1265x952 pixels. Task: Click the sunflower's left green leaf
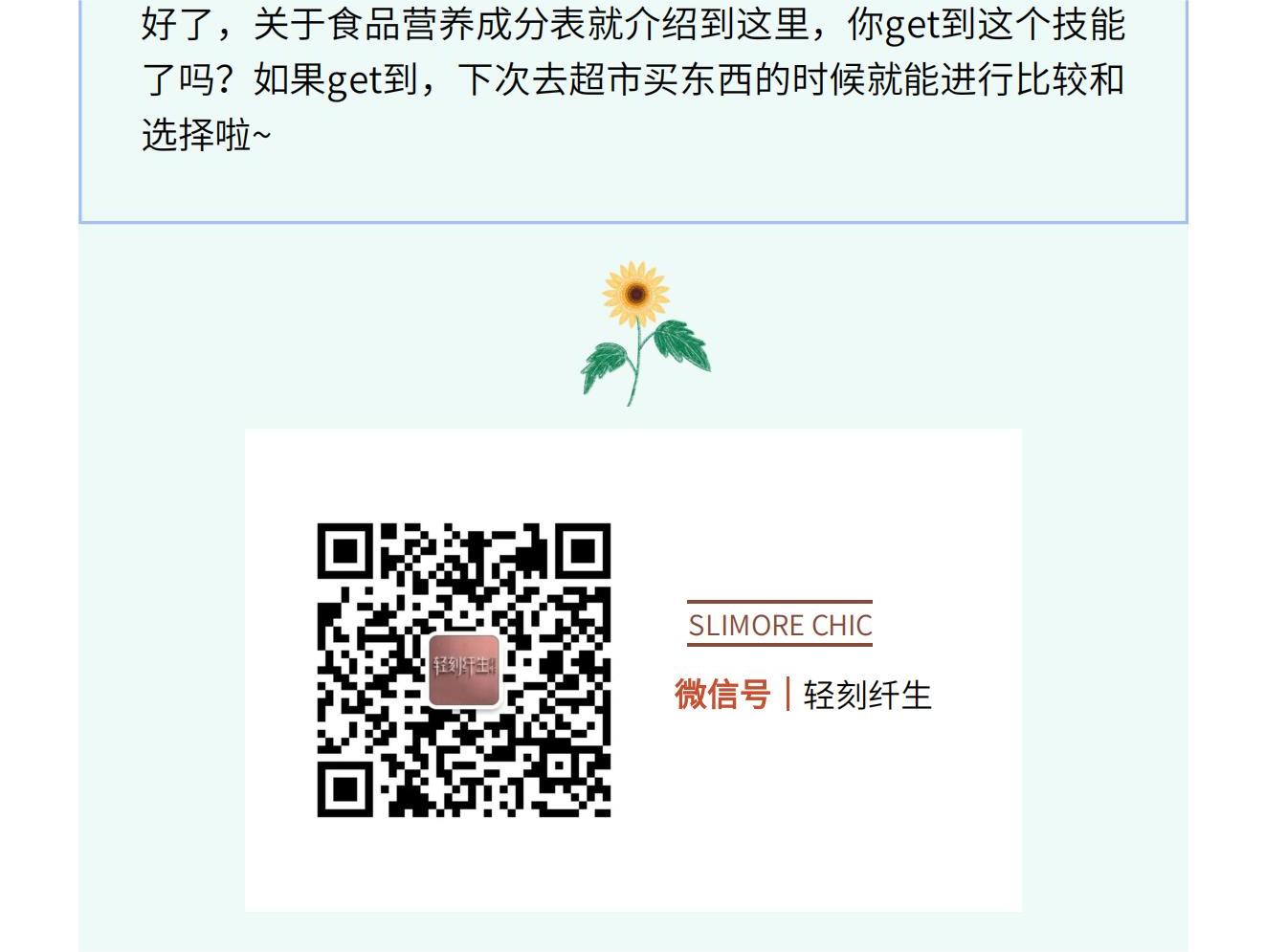[x=606, y=365]
